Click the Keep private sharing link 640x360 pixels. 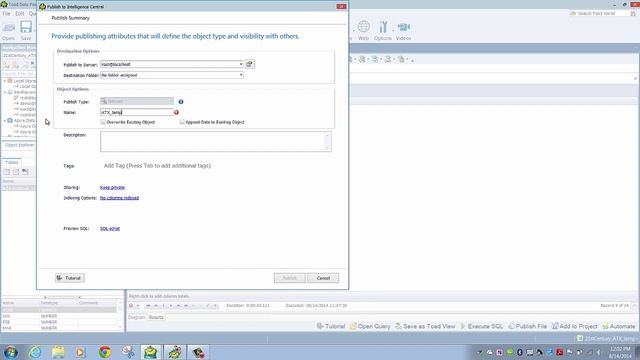[x=112, y=187]
